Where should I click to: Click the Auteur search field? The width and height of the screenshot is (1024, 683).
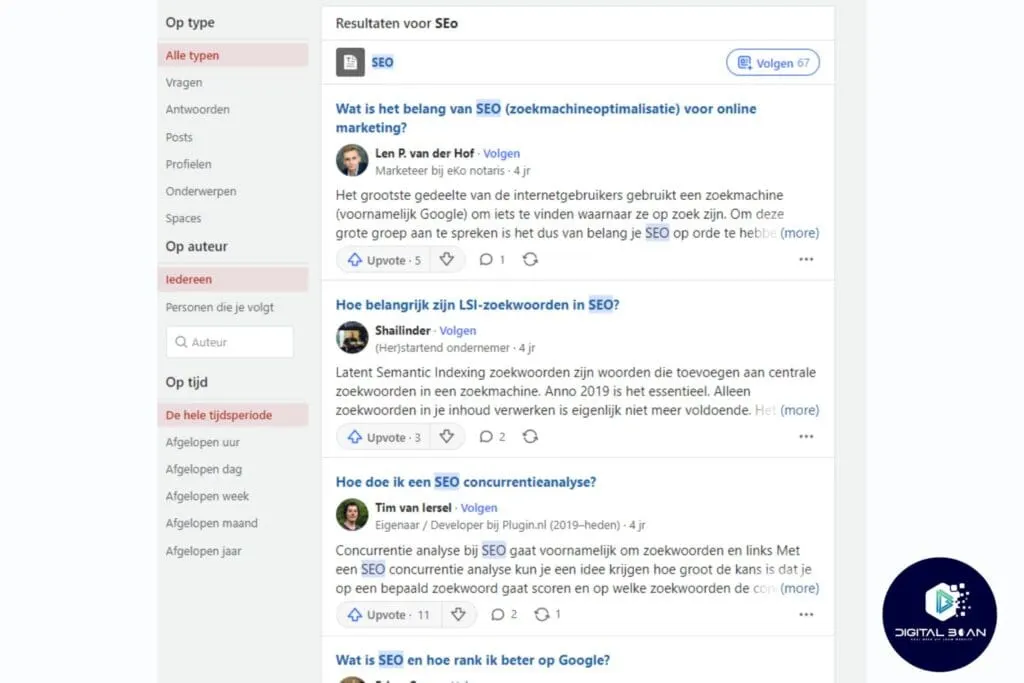230,342
